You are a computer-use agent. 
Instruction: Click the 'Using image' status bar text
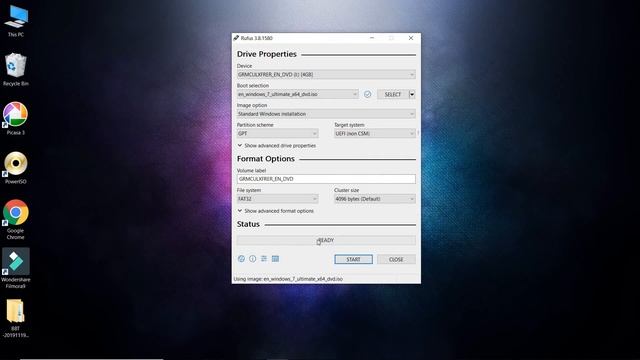[288, 279]
